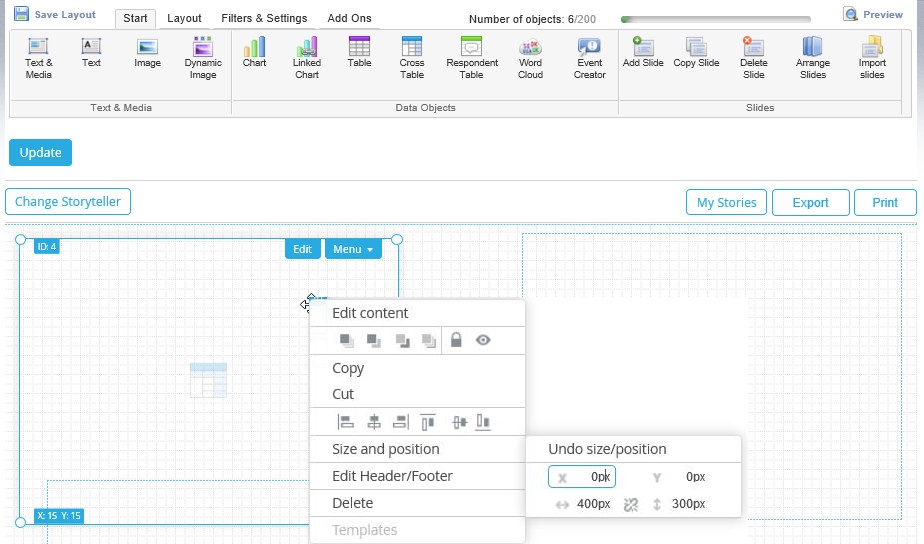This screenshot has height=544, width=924.
Task: Click the object count progress bar
Action: [x=715, y=19]
